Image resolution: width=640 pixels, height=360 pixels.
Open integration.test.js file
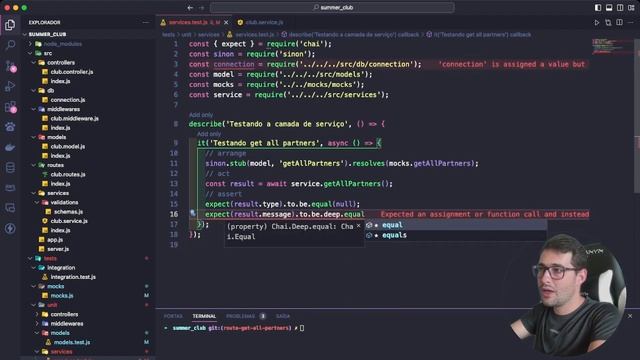pos(73,277)
